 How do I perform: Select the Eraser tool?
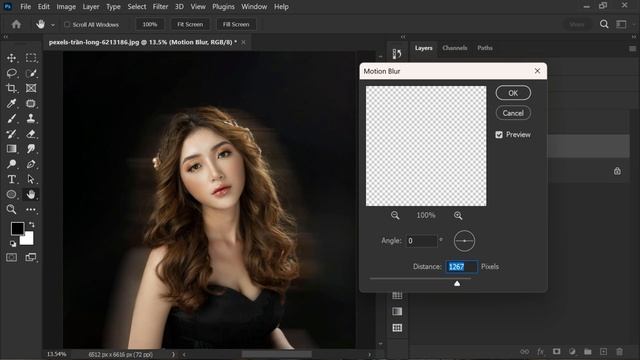[31, 134]
